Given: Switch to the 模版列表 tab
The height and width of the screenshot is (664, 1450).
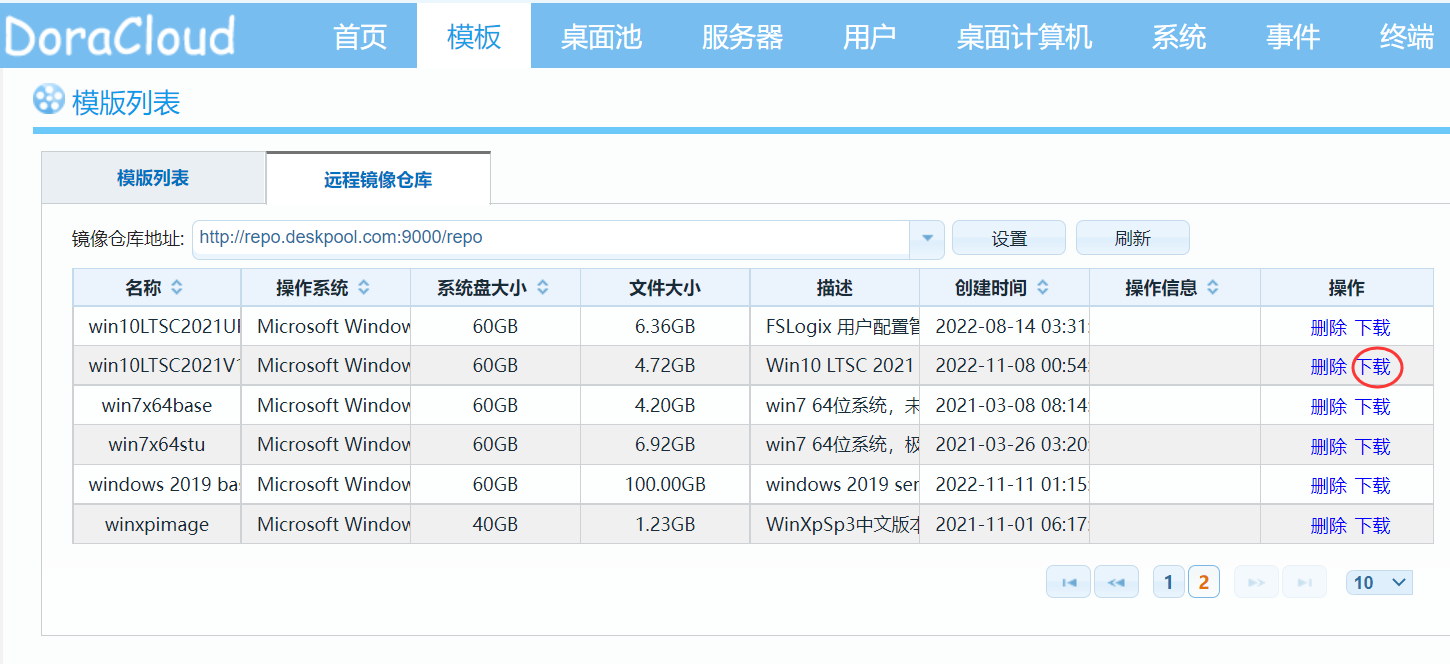Looking at the screenshot, I should click(152, 177).
